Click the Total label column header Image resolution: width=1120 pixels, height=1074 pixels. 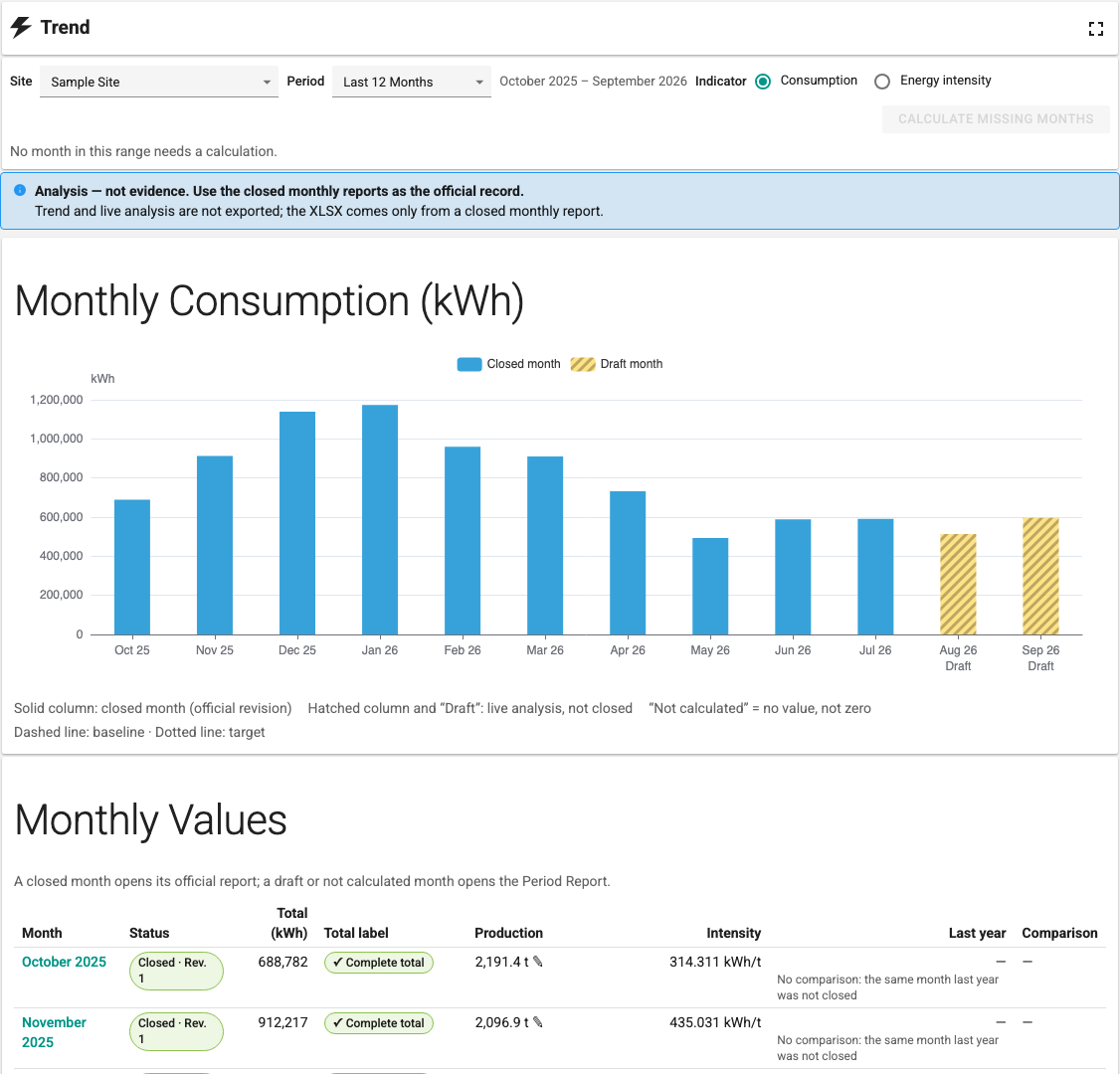point(356,933)
